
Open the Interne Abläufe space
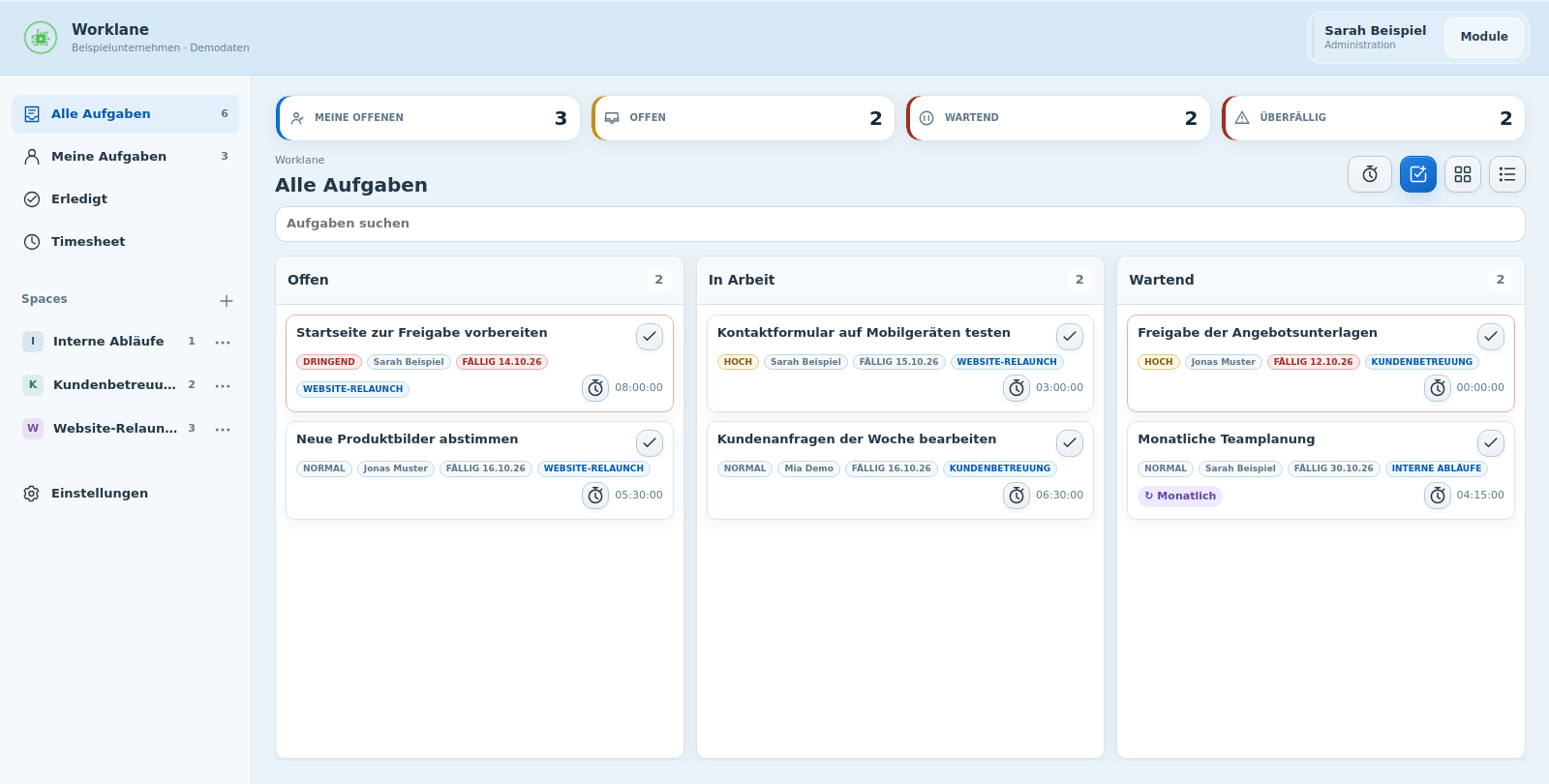pyautogui.click(x=108, y=342)
